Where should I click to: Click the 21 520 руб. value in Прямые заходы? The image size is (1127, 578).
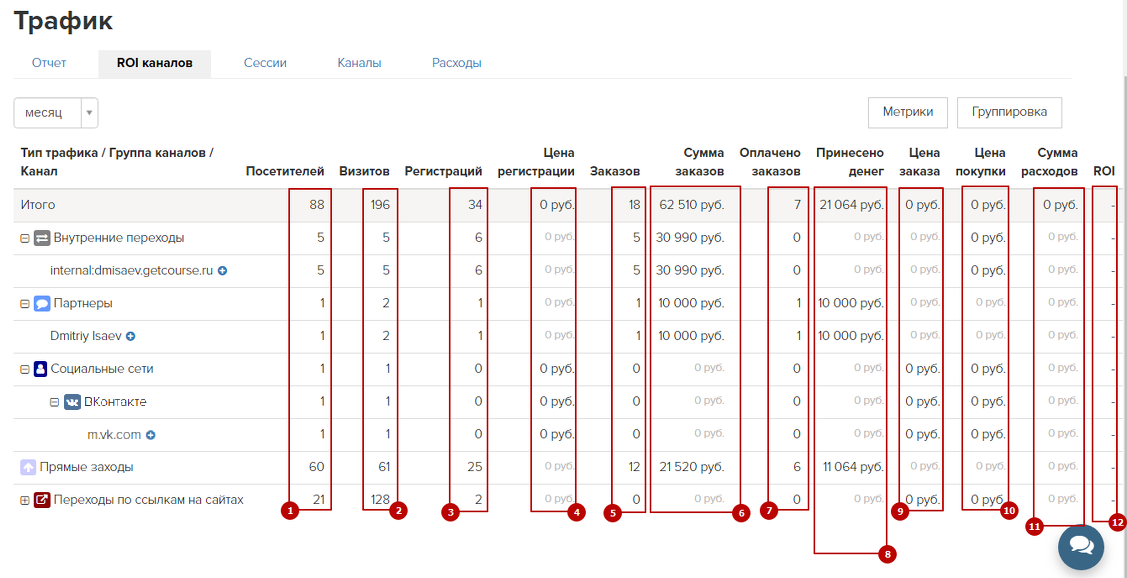pyautogui.click(x=692, y=467)
